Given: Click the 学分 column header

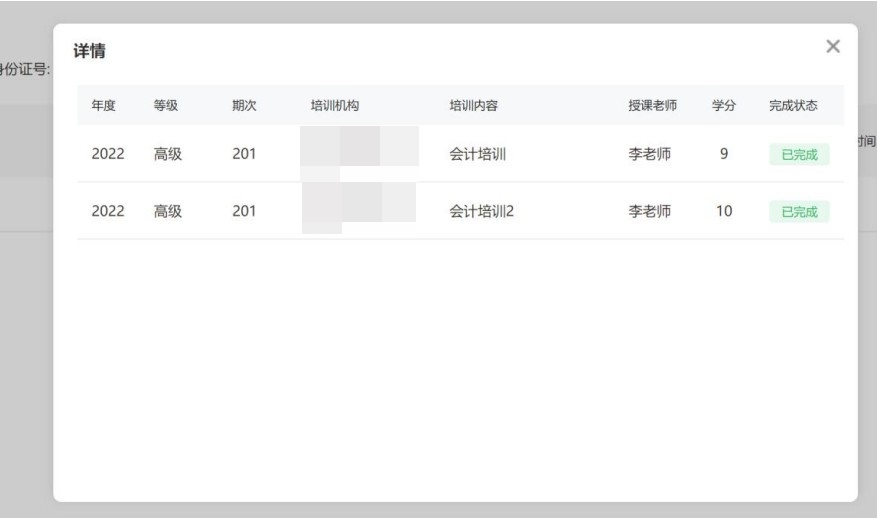Looking at the screenshot, I should (x=723, y=106).
